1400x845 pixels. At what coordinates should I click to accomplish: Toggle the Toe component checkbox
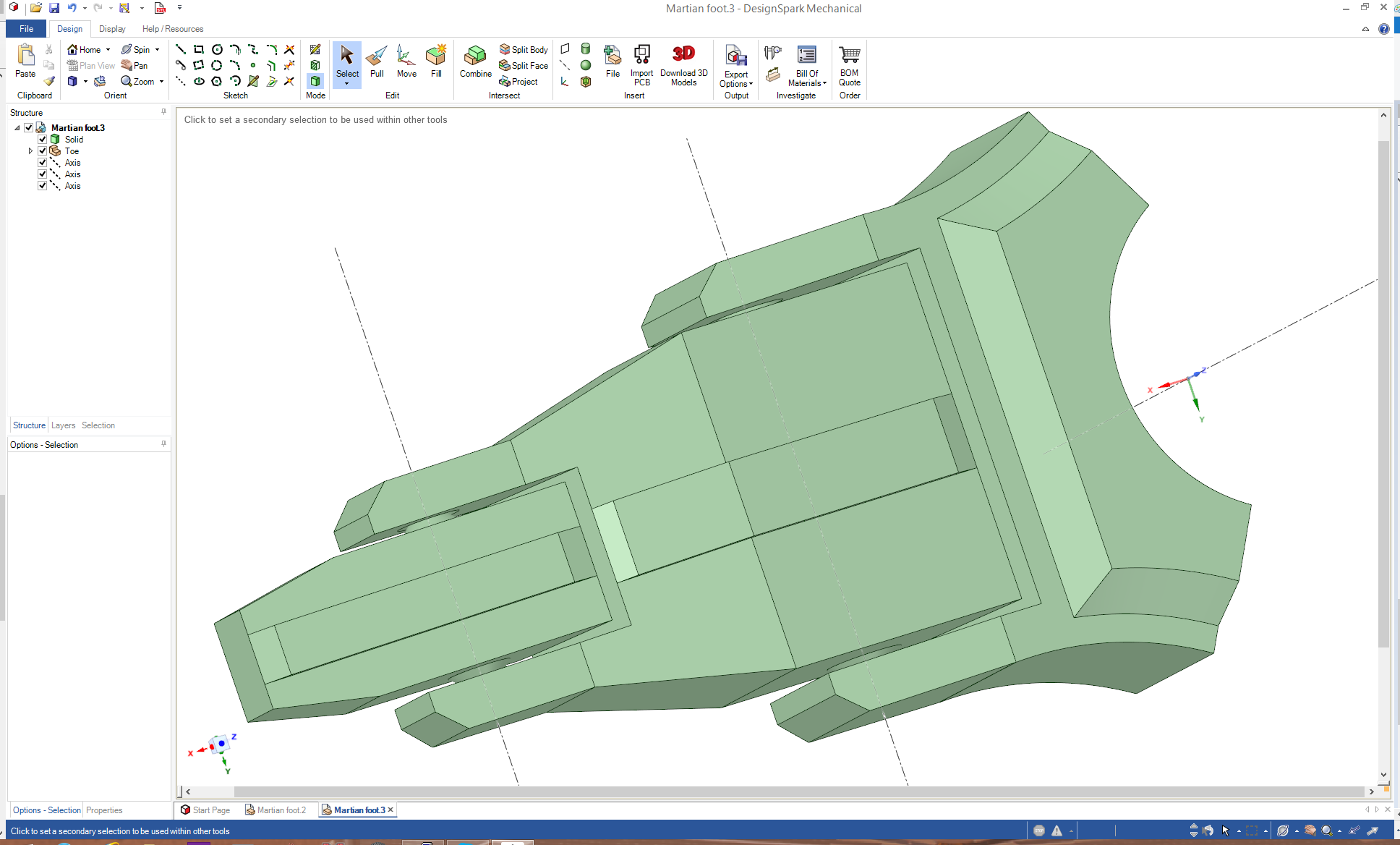pyautogui.click(x=43, y=151)
